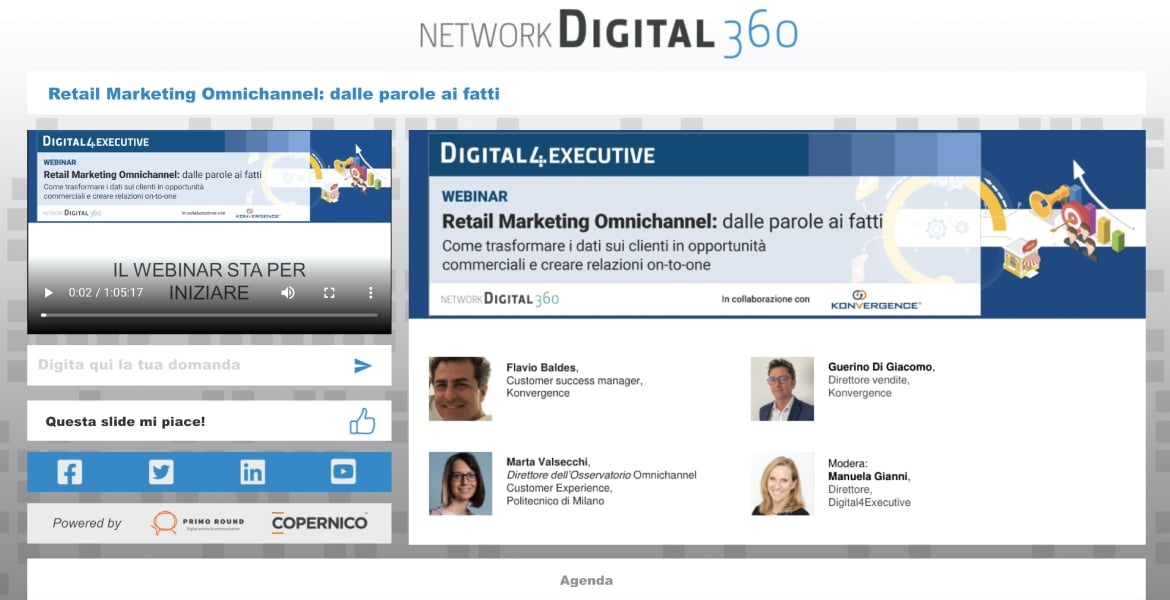Open the video more options menu
This screenshot has height=600, width=1170.
[371, 293]
